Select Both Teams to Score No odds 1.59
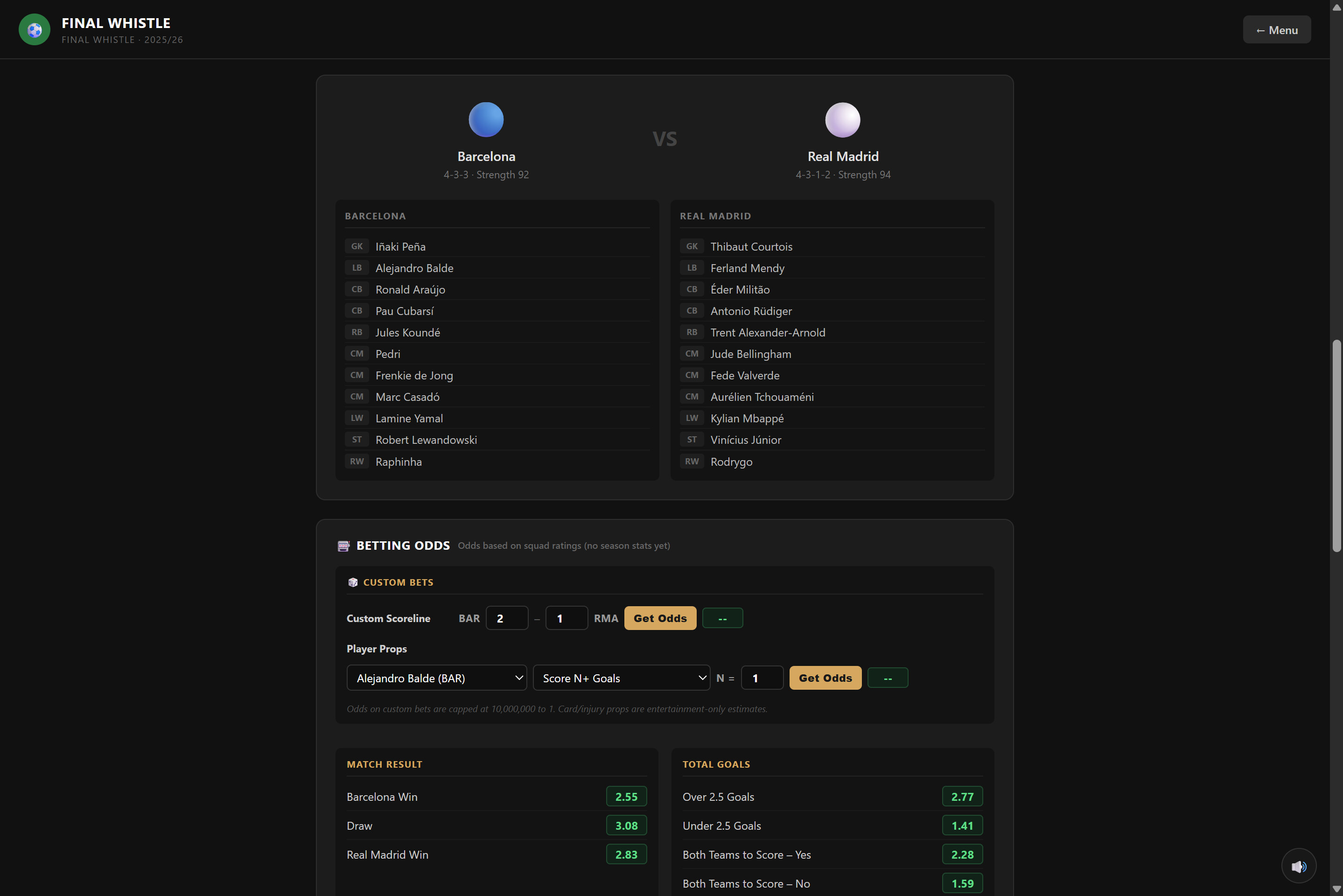Image resolution: width=1343 pixels, height=896 pixels. click(962, 883)
